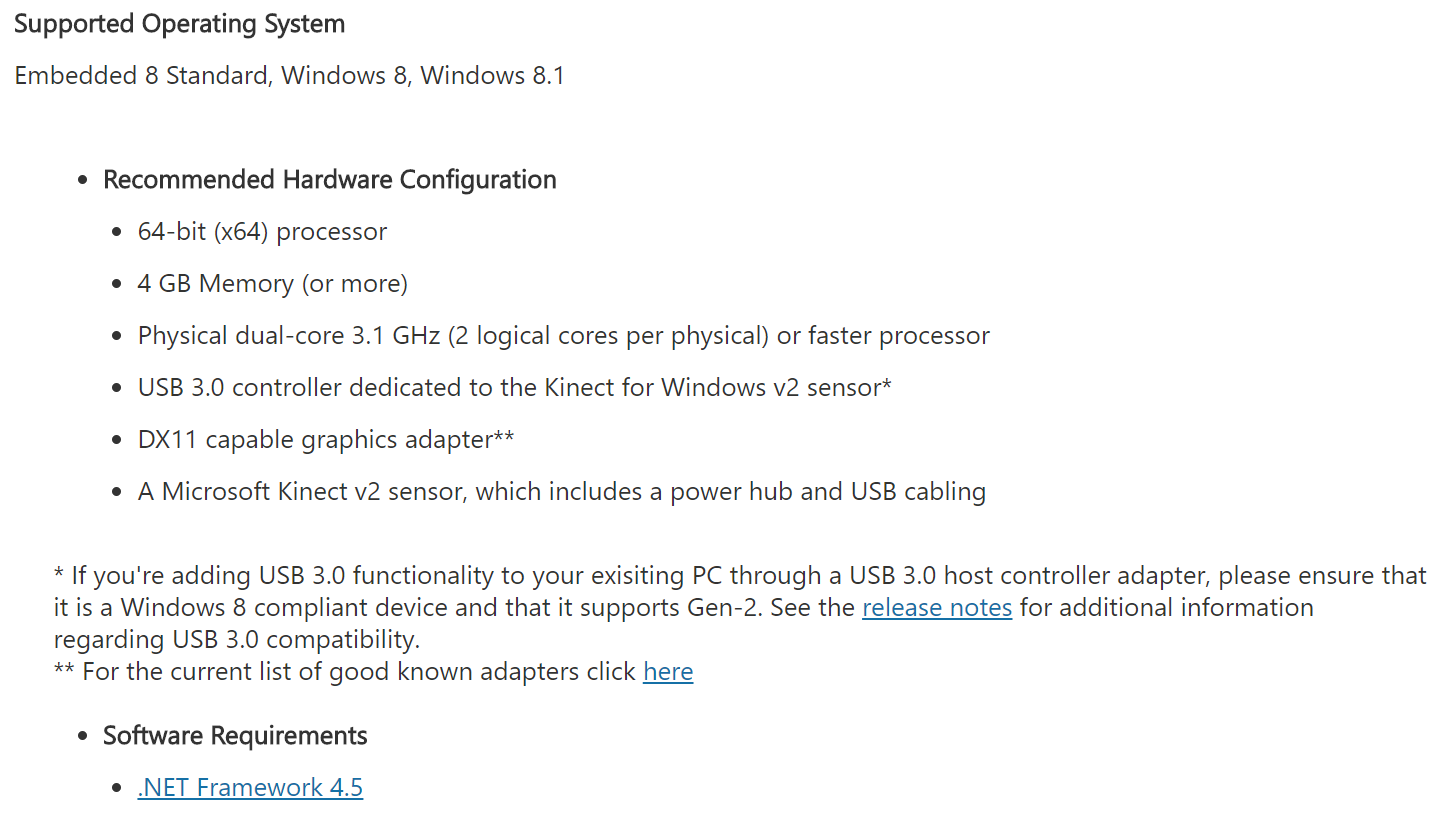1446x816 pixels.
Task: Click the 64-bit (x64) processor item
Action: click(262, 231)
